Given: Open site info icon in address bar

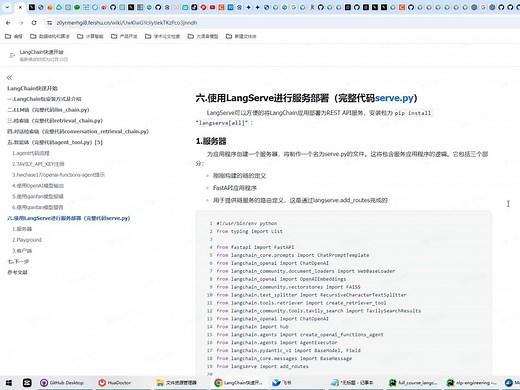Looking at the screenshot, I should point(49,23).
